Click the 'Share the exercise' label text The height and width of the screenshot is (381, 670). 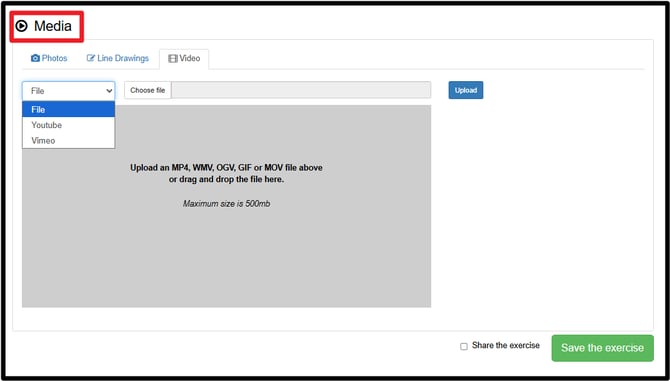tap(506, 346)
